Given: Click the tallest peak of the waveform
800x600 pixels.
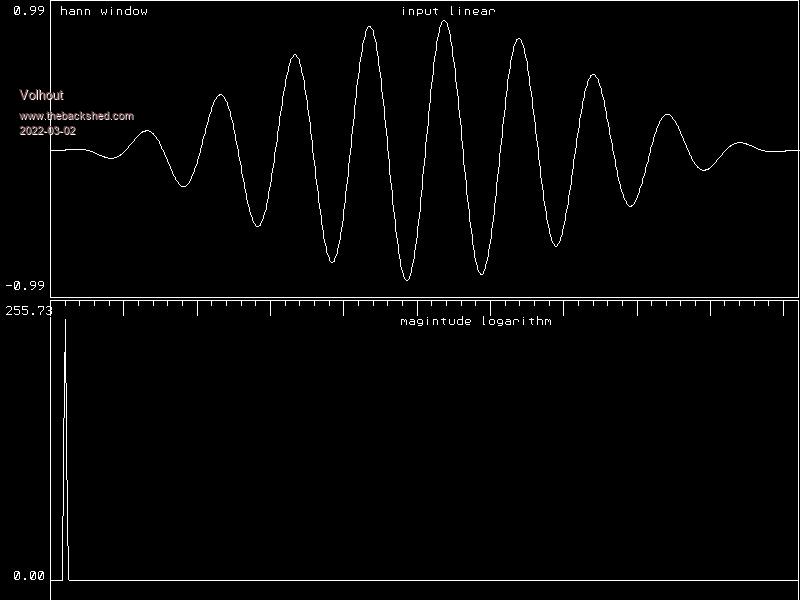Looking at the screenshot, I should [x=444, y=21].
